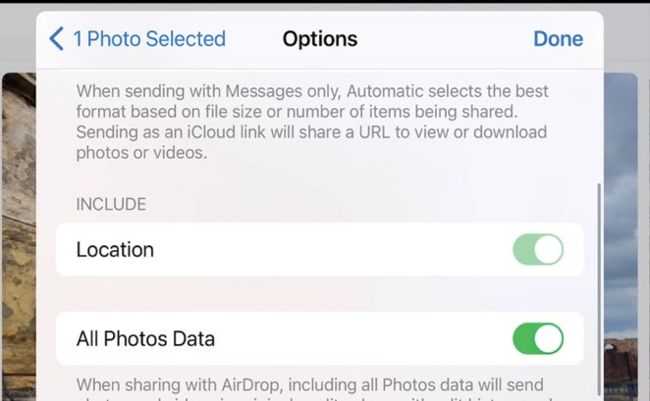Go back to 1 Photo Selected
650x401 pixels.
coord(137,39)
